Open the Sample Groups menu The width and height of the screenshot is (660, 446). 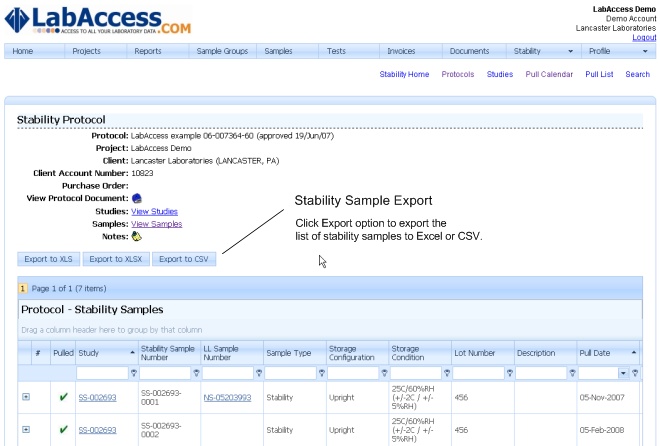point(222,50)
